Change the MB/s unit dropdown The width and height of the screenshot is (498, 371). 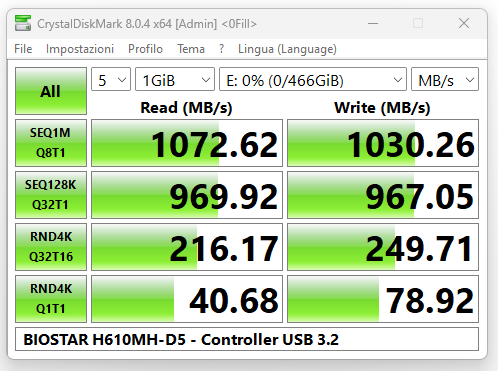click(445, 79)
